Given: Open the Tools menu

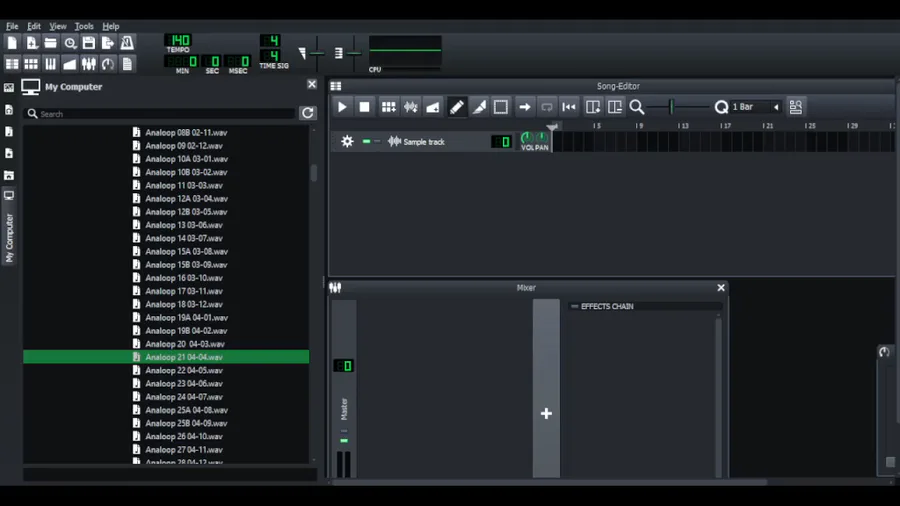Looking at the screenshot, I should tap(84, 26).
